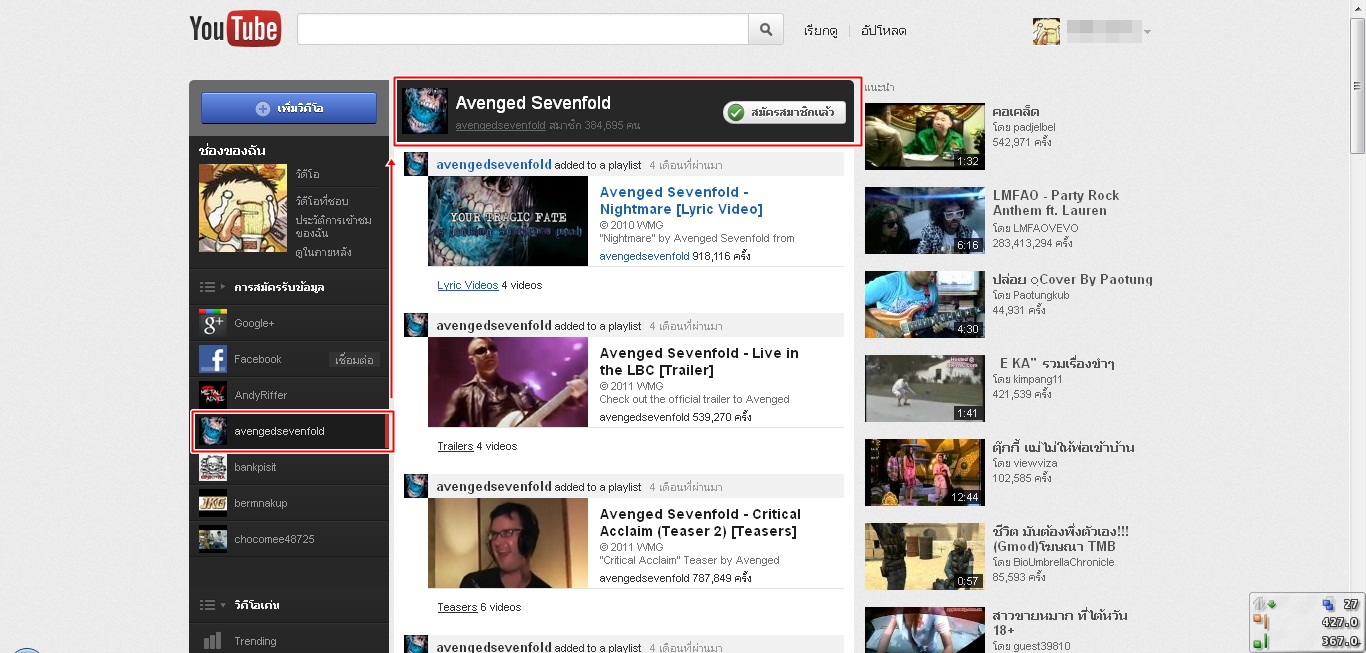This screenshot has height=653, width=1366.
Task: Click network monitor widget value 427.0
Action: point(1339,623)
